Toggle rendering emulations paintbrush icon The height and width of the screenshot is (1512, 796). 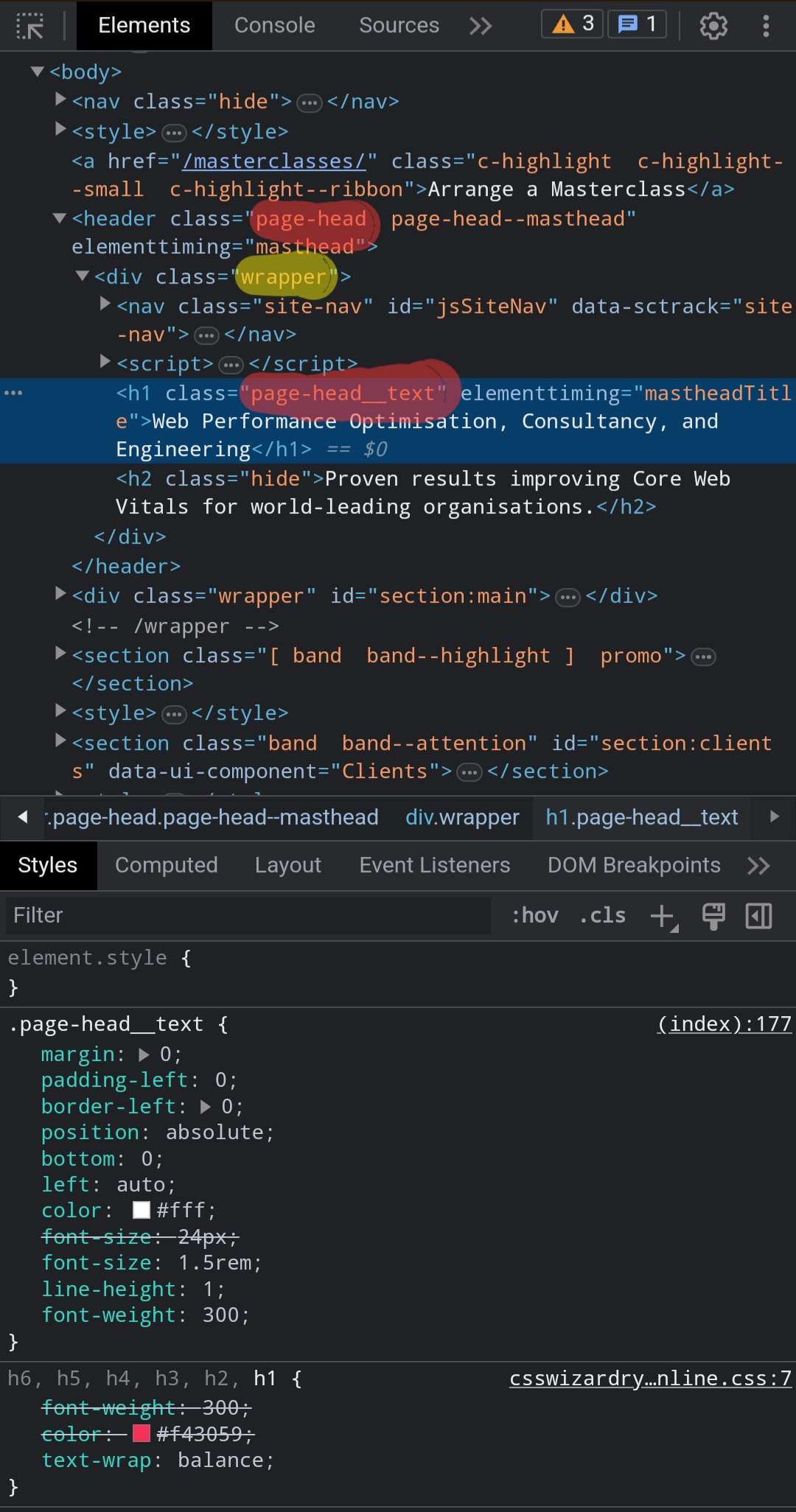(x=713, y=916)
